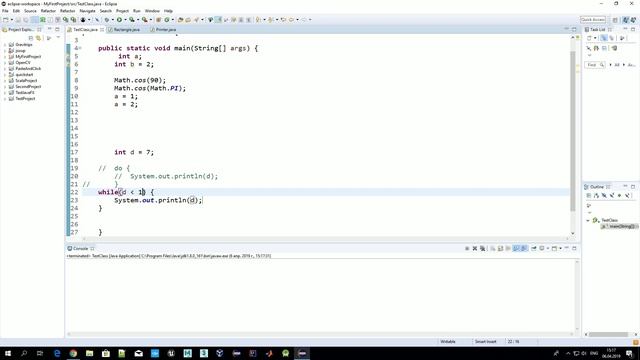Click the Terminate stop icon in Console

point(467,248)
